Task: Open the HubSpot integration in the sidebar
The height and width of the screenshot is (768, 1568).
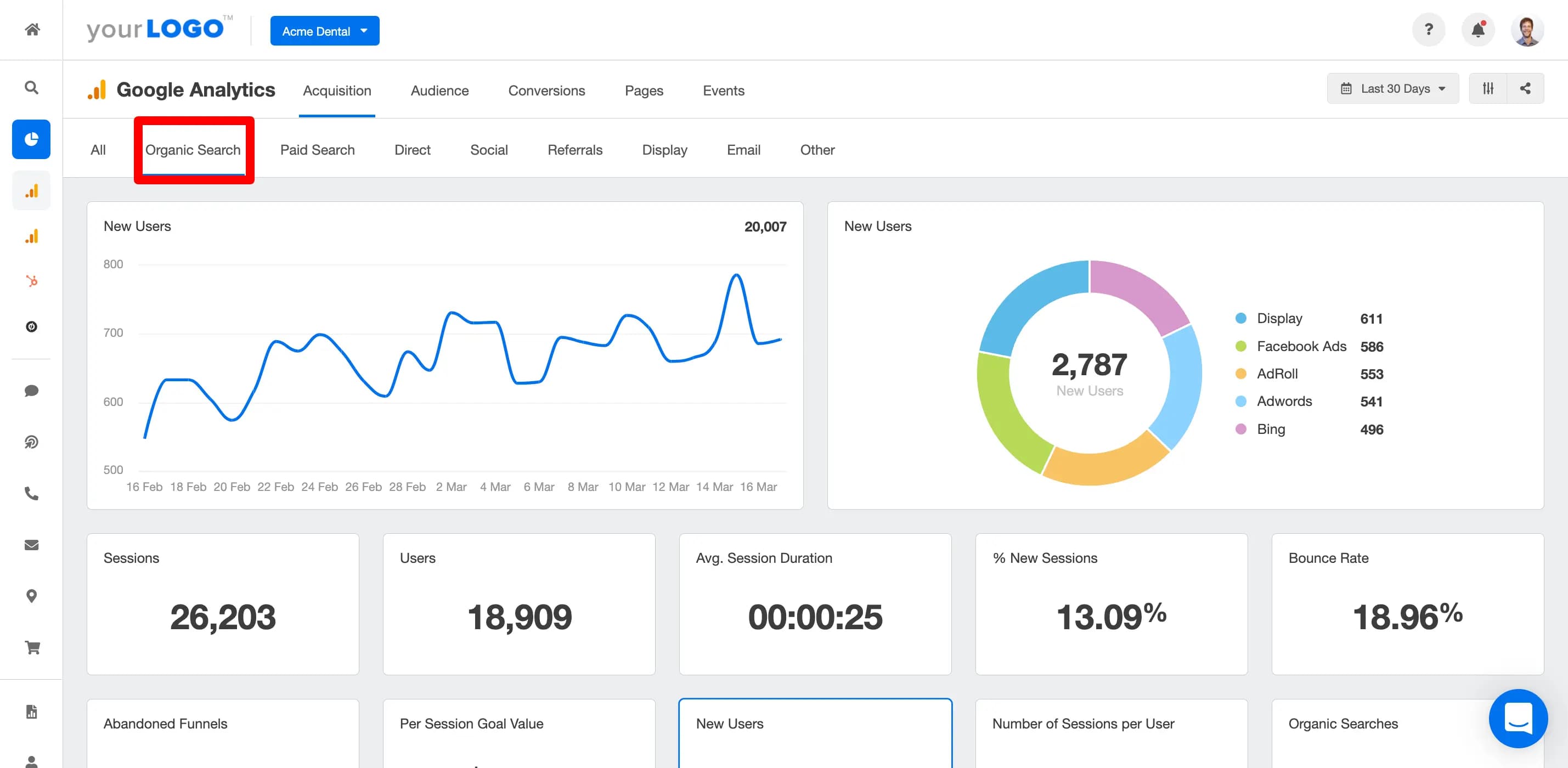Action: (x=31, y=281)
